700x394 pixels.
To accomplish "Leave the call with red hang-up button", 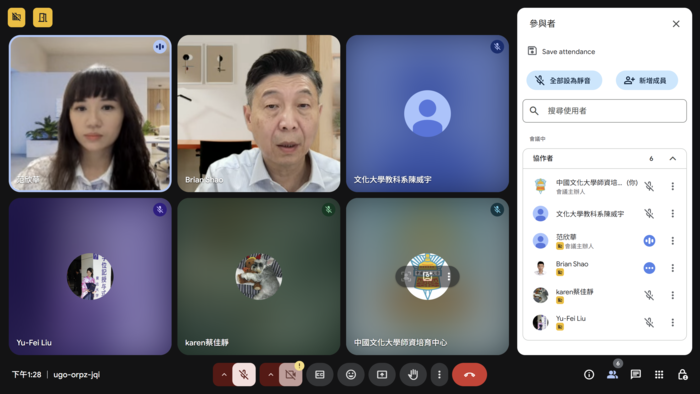I will click(x=469, y=375).
